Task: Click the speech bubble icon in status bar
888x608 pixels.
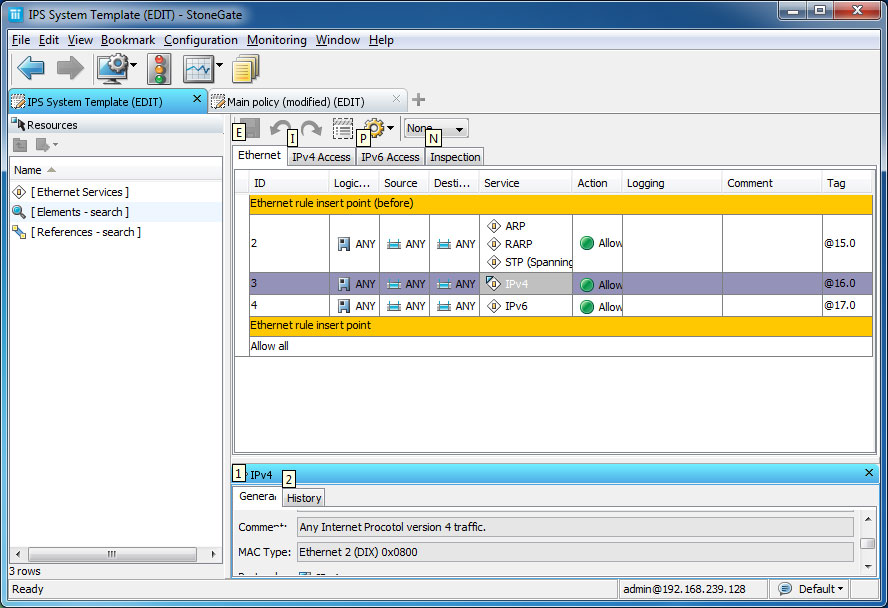Action: coord(785,589)
